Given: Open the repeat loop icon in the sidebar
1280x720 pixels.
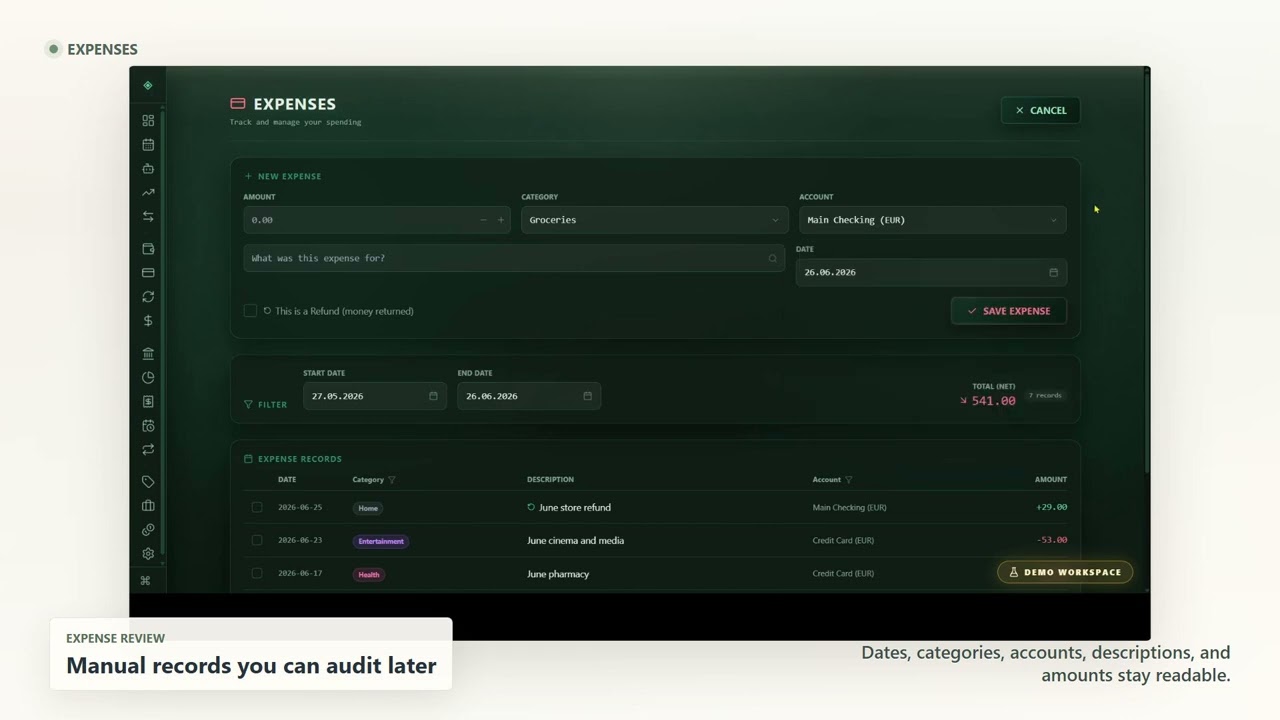Looking at the screenshot, I should [148, 450].
